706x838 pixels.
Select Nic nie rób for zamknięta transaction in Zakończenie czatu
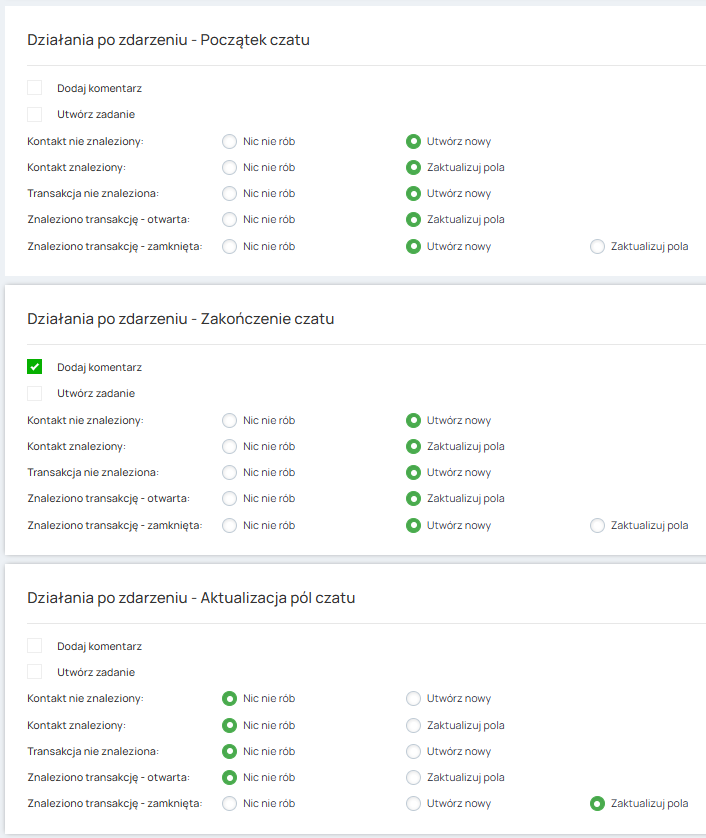[x=229, y=525]
